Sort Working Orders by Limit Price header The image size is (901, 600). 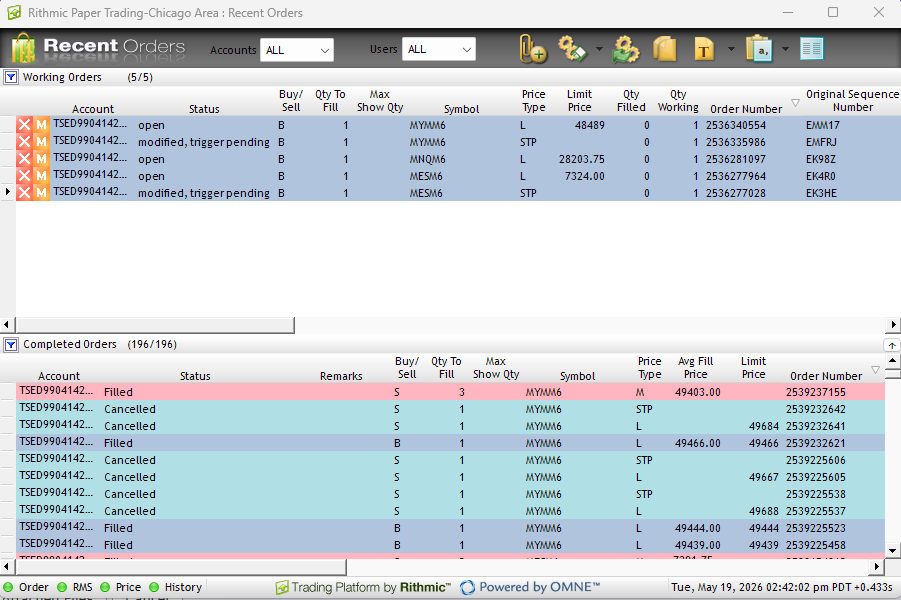(579, 101)
